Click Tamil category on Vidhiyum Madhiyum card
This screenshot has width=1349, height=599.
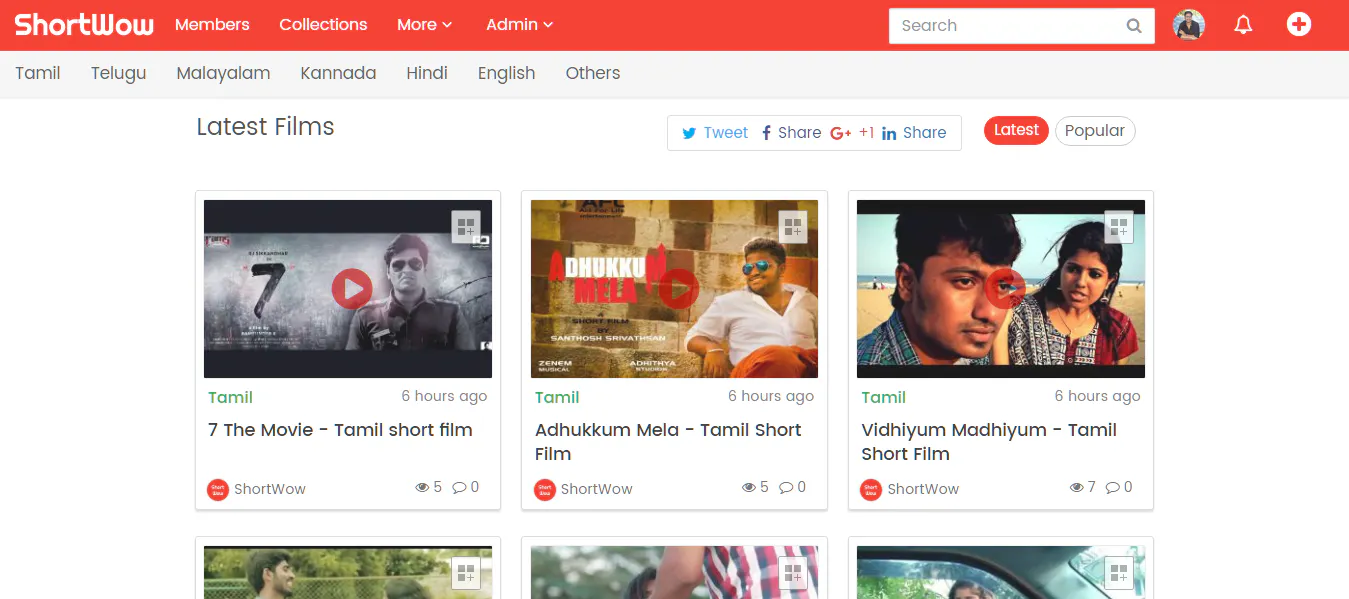pyautogui.click(x=883, y=397)
